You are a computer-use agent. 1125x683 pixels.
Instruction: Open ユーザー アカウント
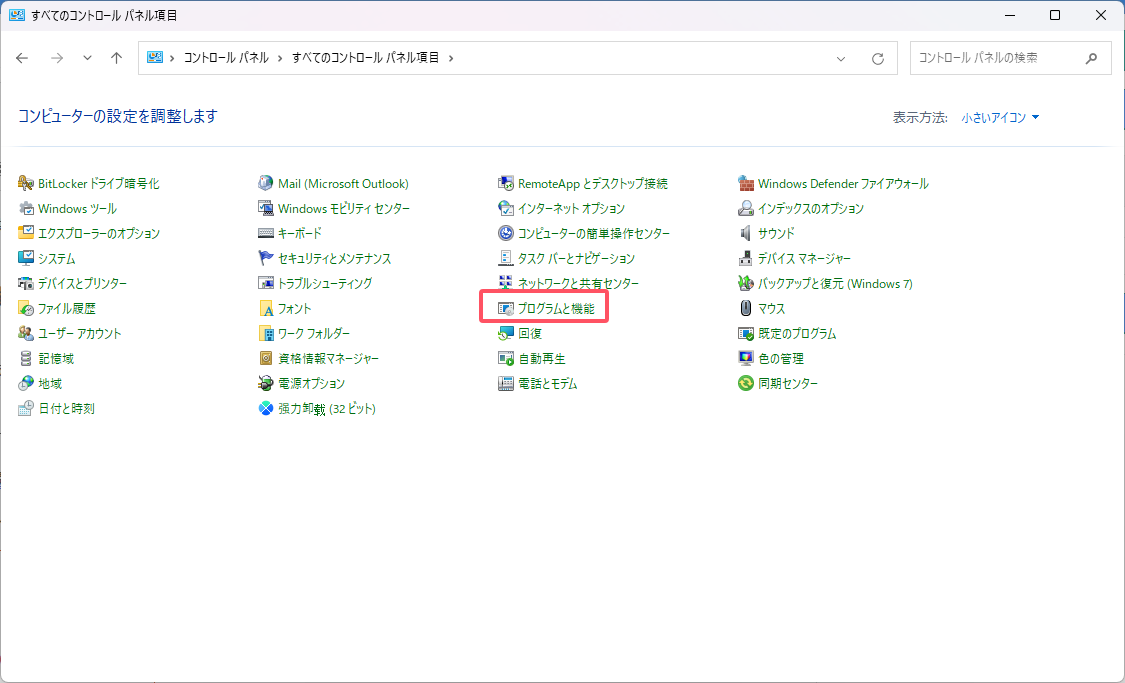(x=78, y=333)
